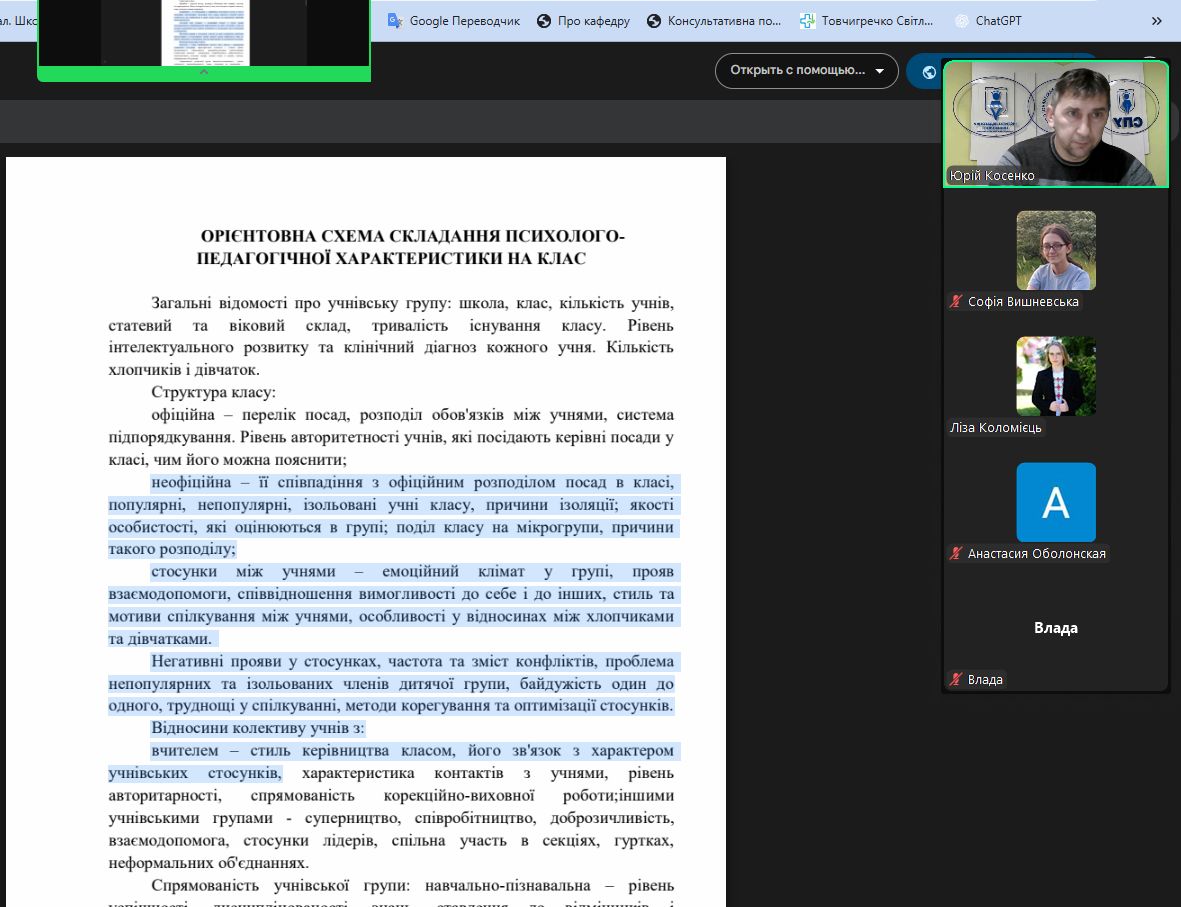Image resolution: width=1181 pixels, height=907 pixels.
Task: Select the Влада participant tile
Action: click(1055, 628)
